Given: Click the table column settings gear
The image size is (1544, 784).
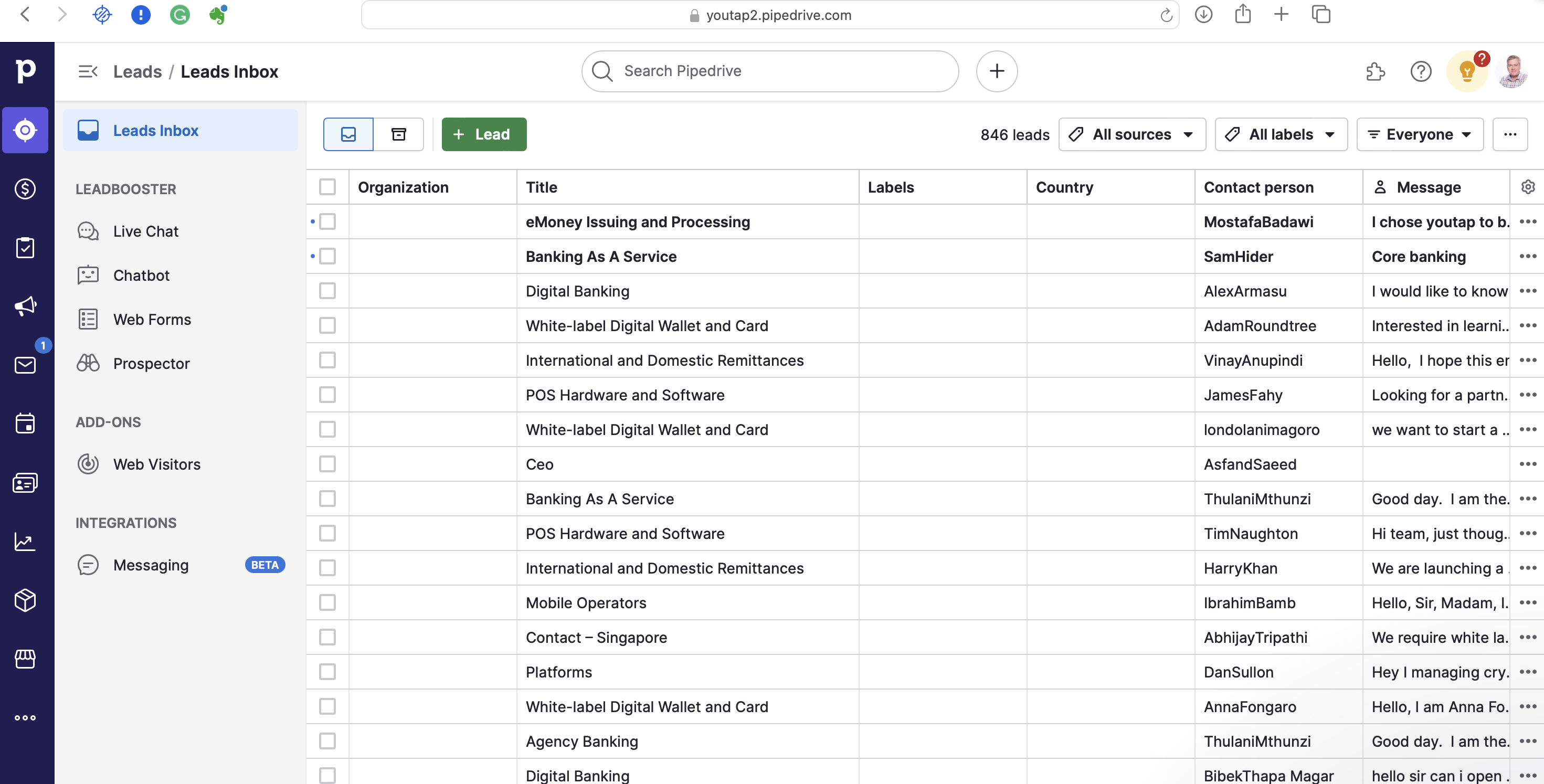Looking at the screenshot, I should click(x=1528, y=187).
